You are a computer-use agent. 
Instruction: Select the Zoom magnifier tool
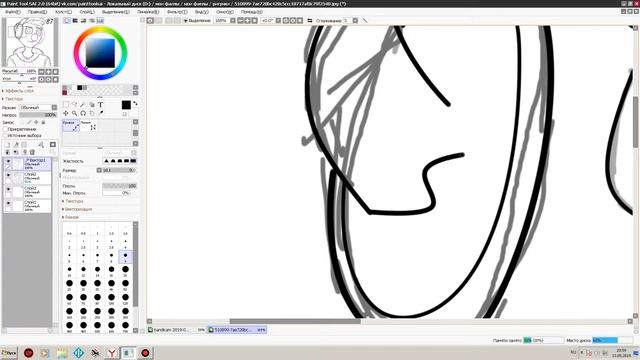point(74,113)
